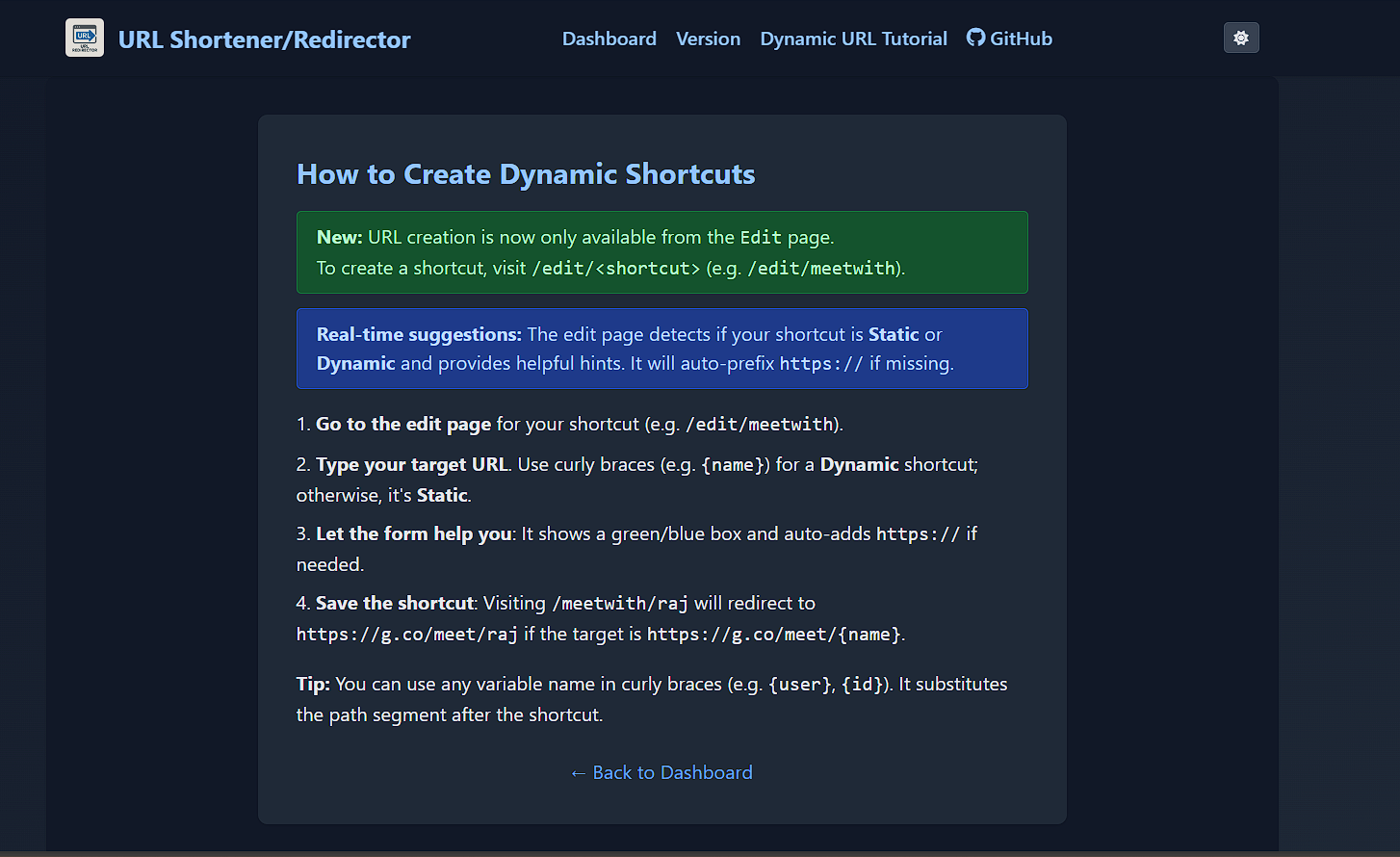Click the Save the shortcut step
Screen dimensions: 1400x857
pos(395,603)
